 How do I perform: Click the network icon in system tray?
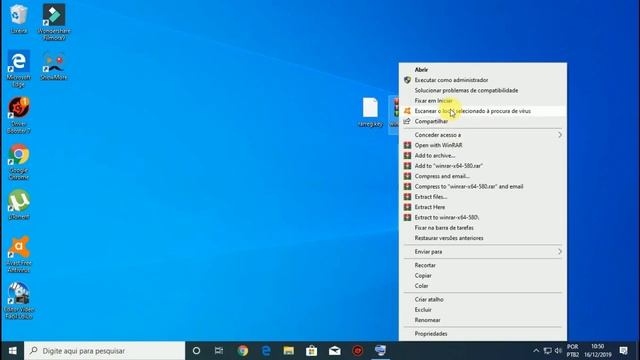pyautogui.click(x=548, y=351)
